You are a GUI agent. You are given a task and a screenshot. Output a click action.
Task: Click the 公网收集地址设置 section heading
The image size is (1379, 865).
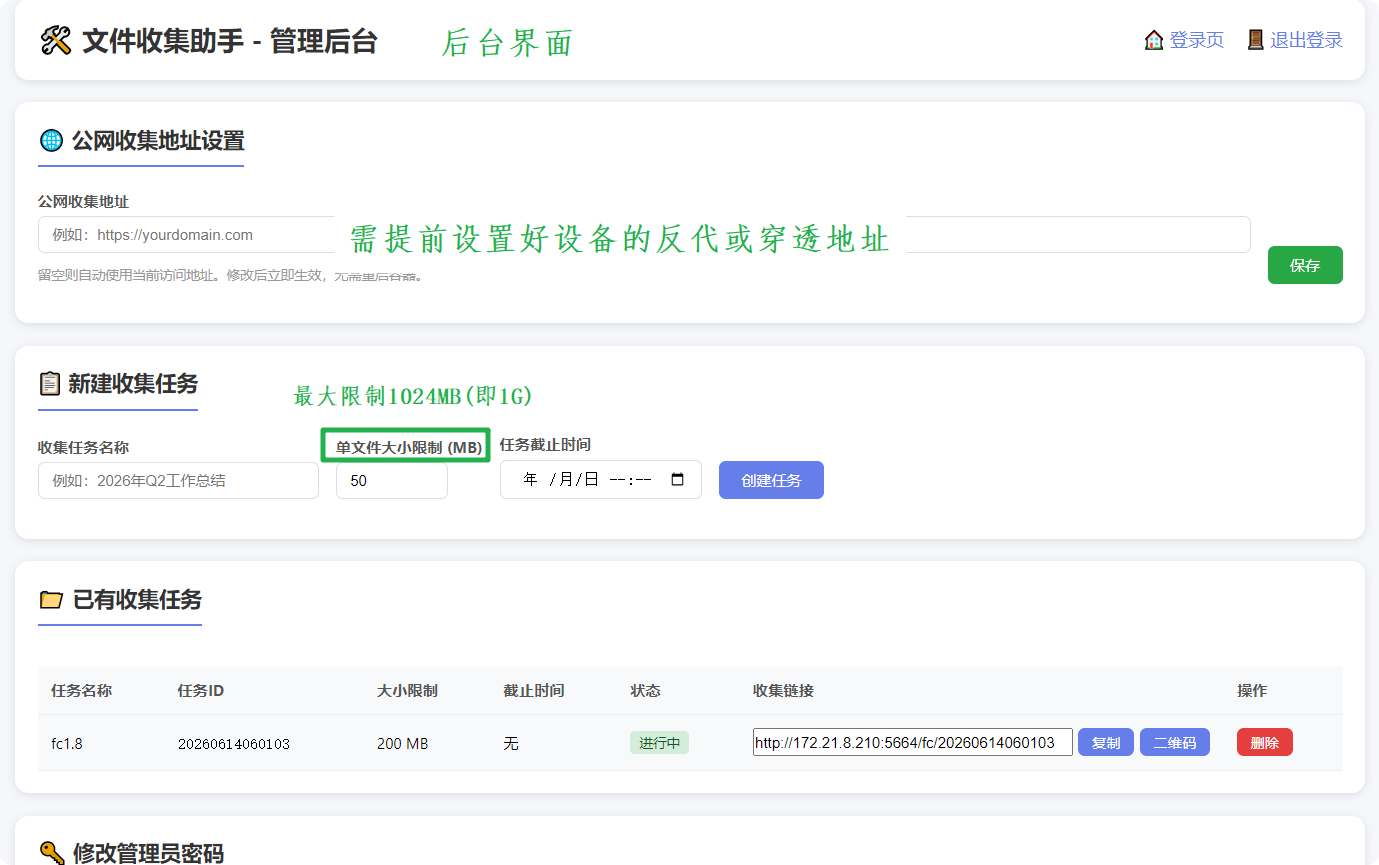click(157, 140)
